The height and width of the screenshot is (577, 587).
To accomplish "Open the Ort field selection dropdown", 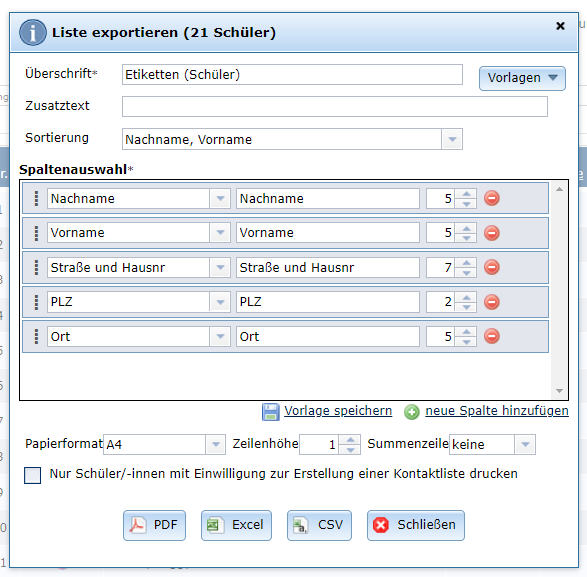I will [x=220, y=336].
